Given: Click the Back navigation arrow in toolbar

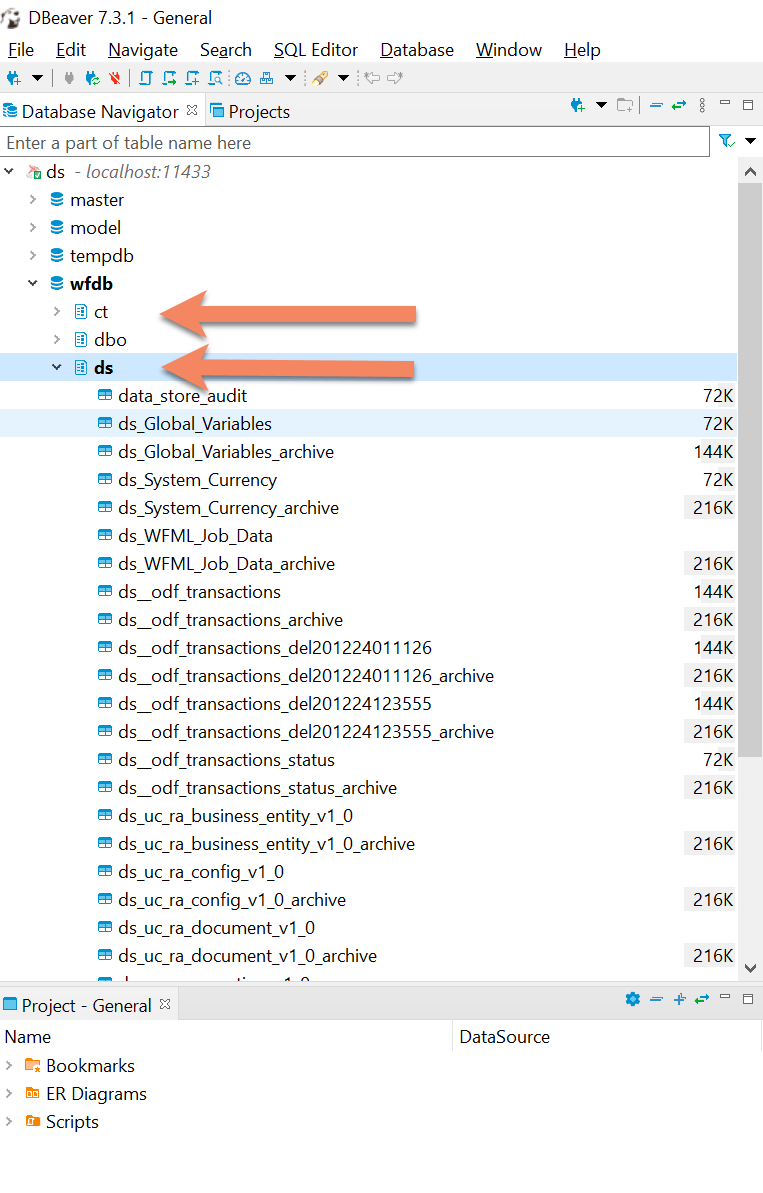Looking at the screenshot, I should click(372, 78).
